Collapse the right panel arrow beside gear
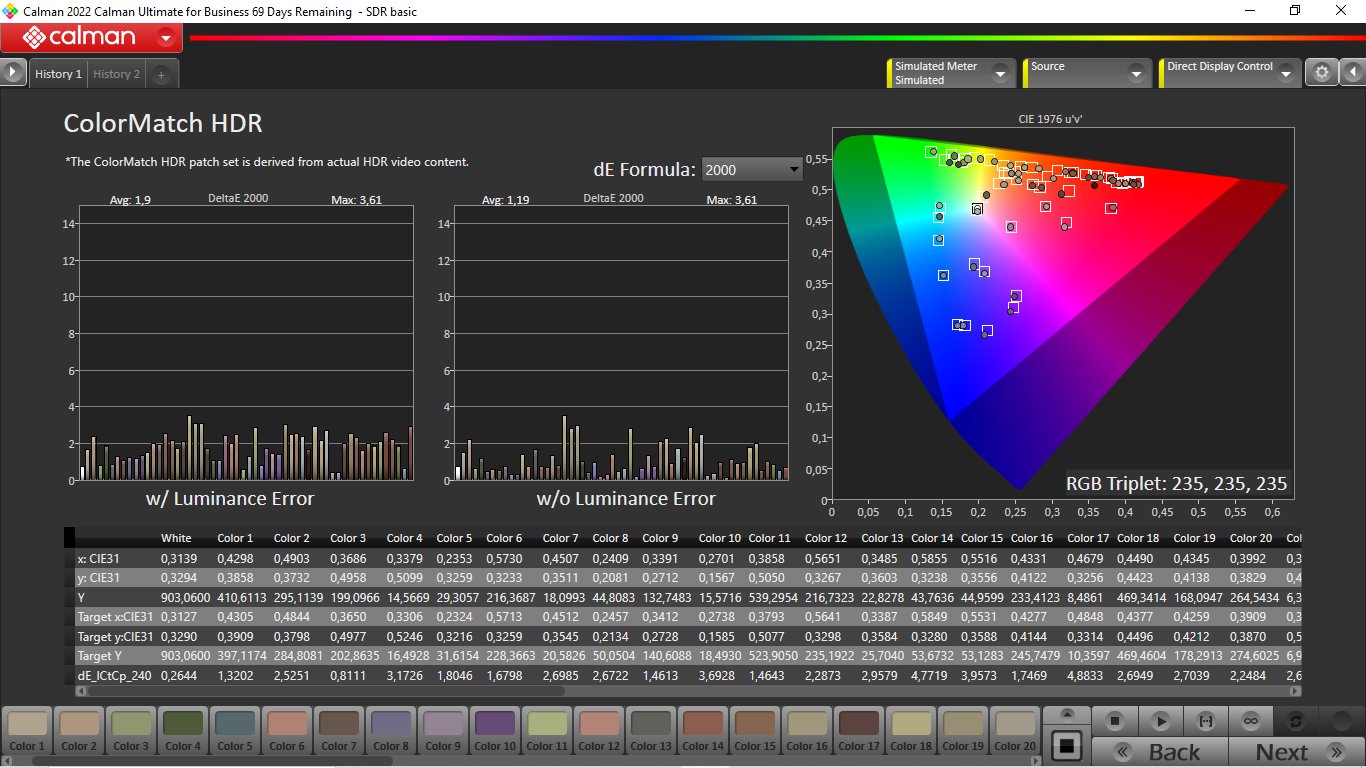The image size is (1366, 768). [1352, 73]
